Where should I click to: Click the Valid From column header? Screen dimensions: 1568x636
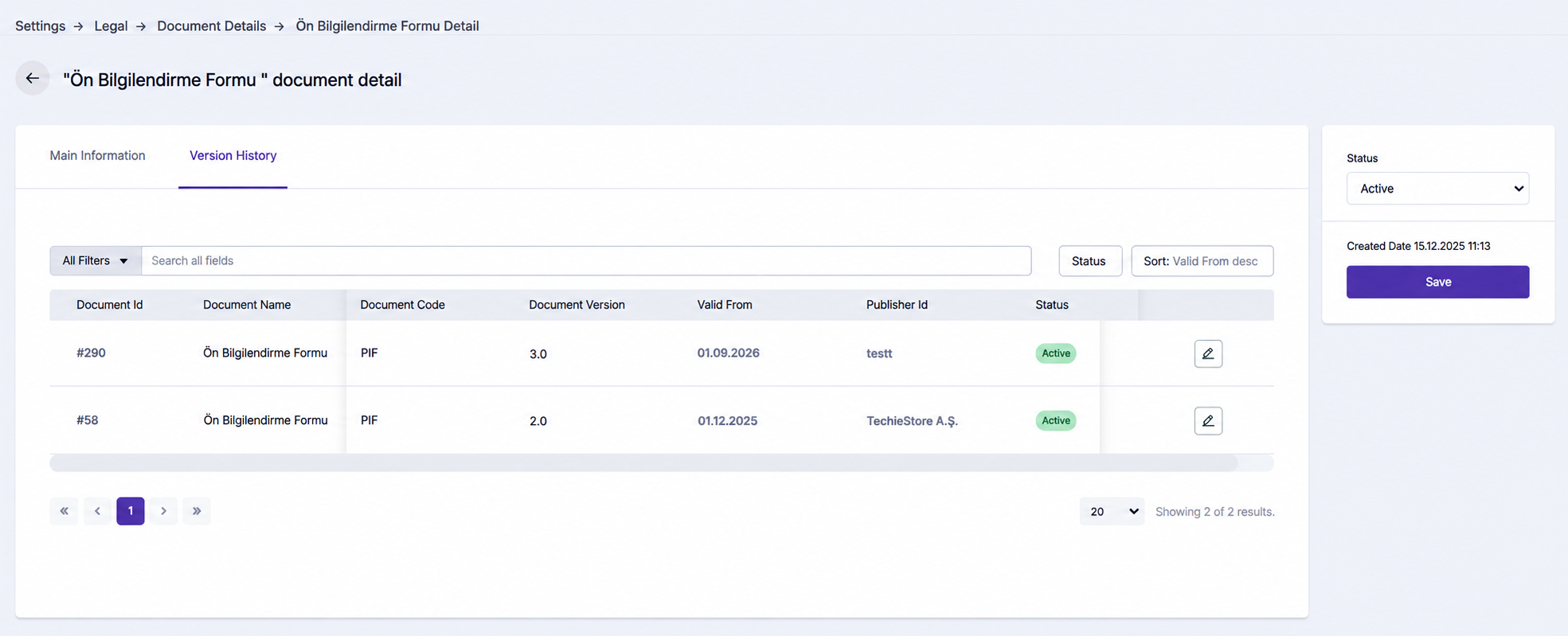(x=725, y=305)
